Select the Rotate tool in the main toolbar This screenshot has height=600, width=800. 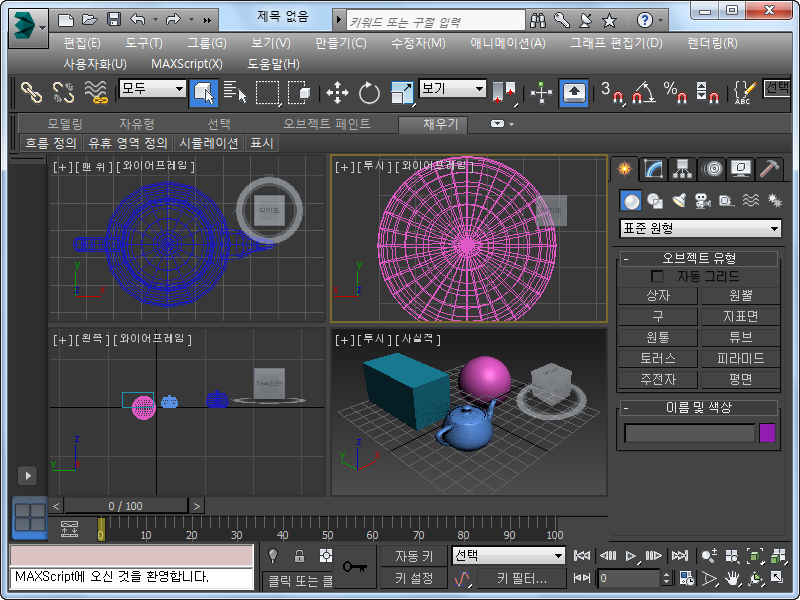pos(370,93)
